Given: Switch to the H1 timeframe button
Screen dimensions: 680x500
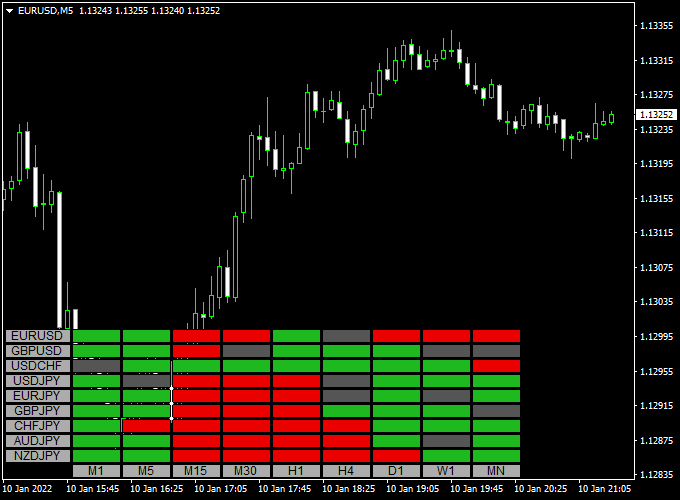Looking at the screenshot, I should (297, 471).
